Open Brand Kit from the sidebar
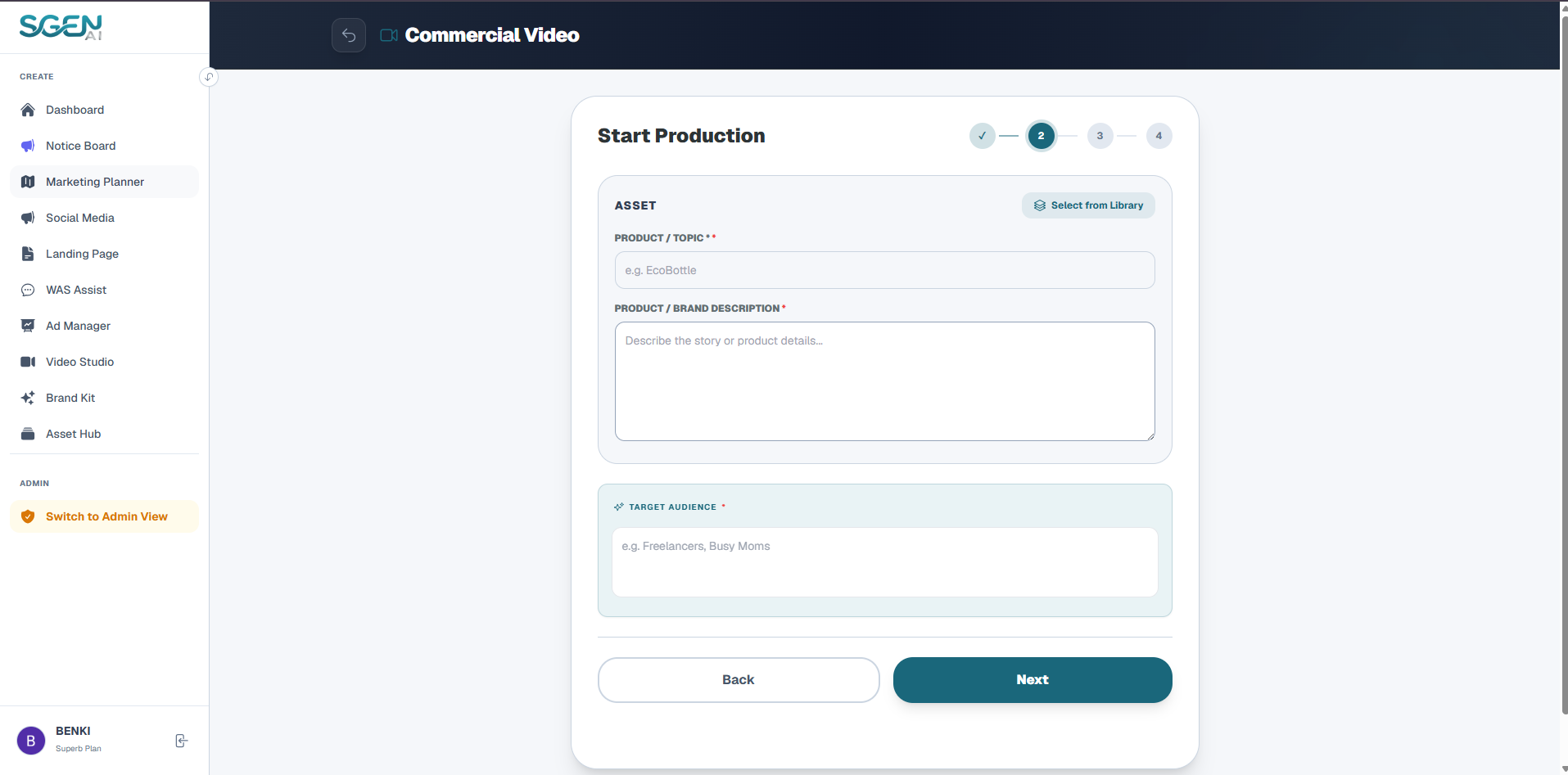Viewport: 1568px width, 775px height. [104, 398]
